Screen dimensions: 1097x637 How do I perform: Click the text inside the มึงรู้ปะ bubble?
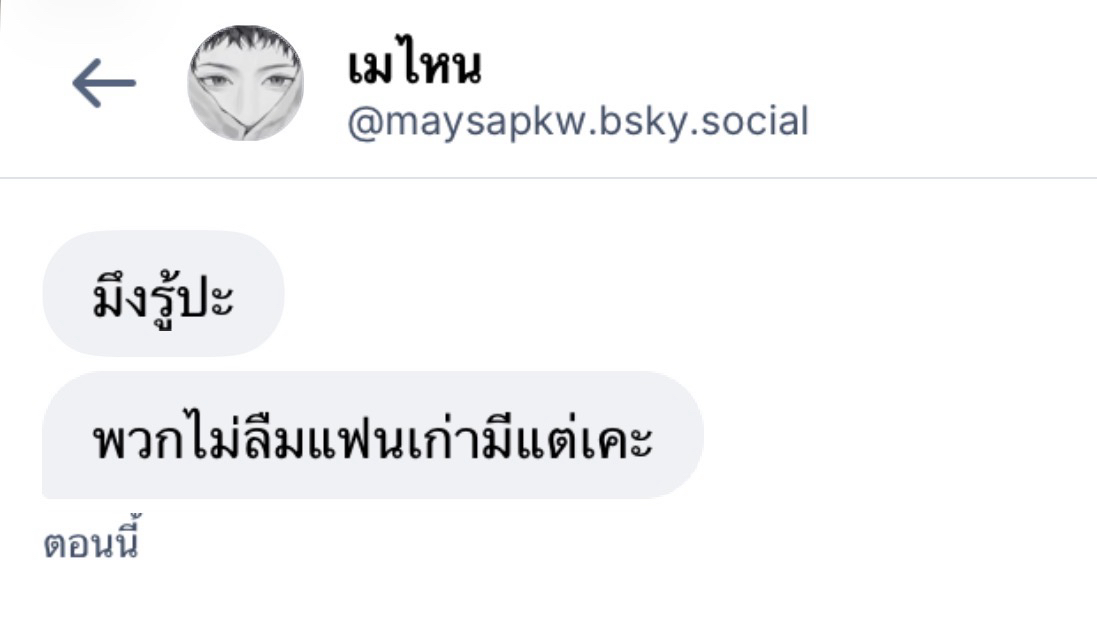click(163, 298)
